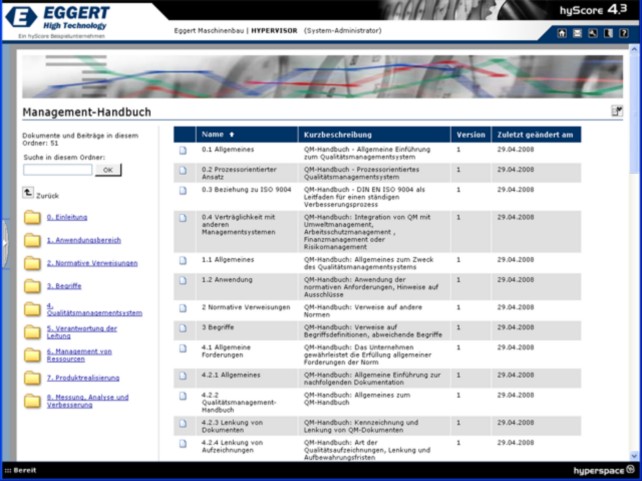Open the mail envelope icon
Screen dimensions: 642x481
(577, 33)
